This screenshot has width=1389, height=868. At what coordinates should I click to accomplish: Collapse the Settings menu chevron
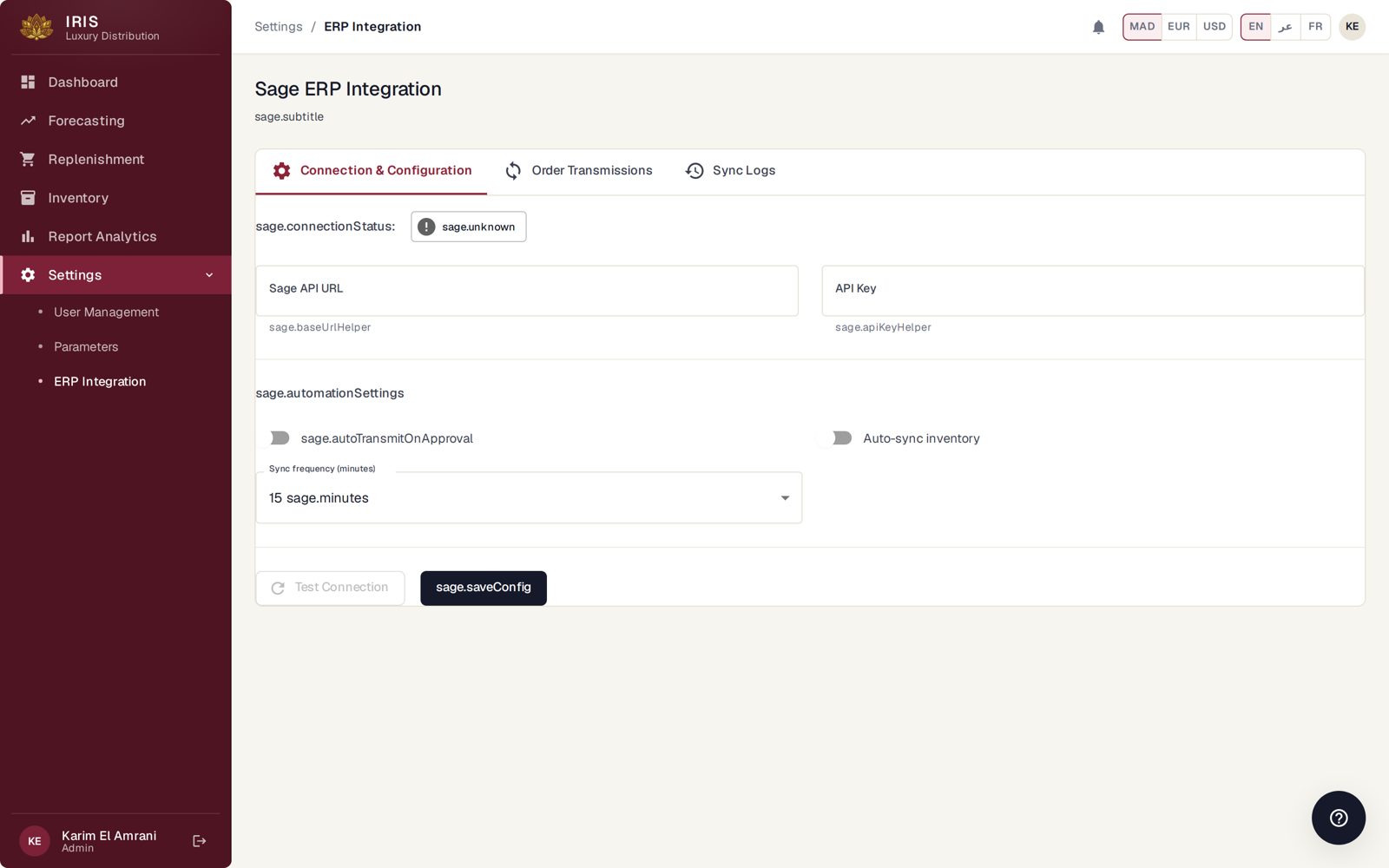pyautogui.click(x=209, y=275)
